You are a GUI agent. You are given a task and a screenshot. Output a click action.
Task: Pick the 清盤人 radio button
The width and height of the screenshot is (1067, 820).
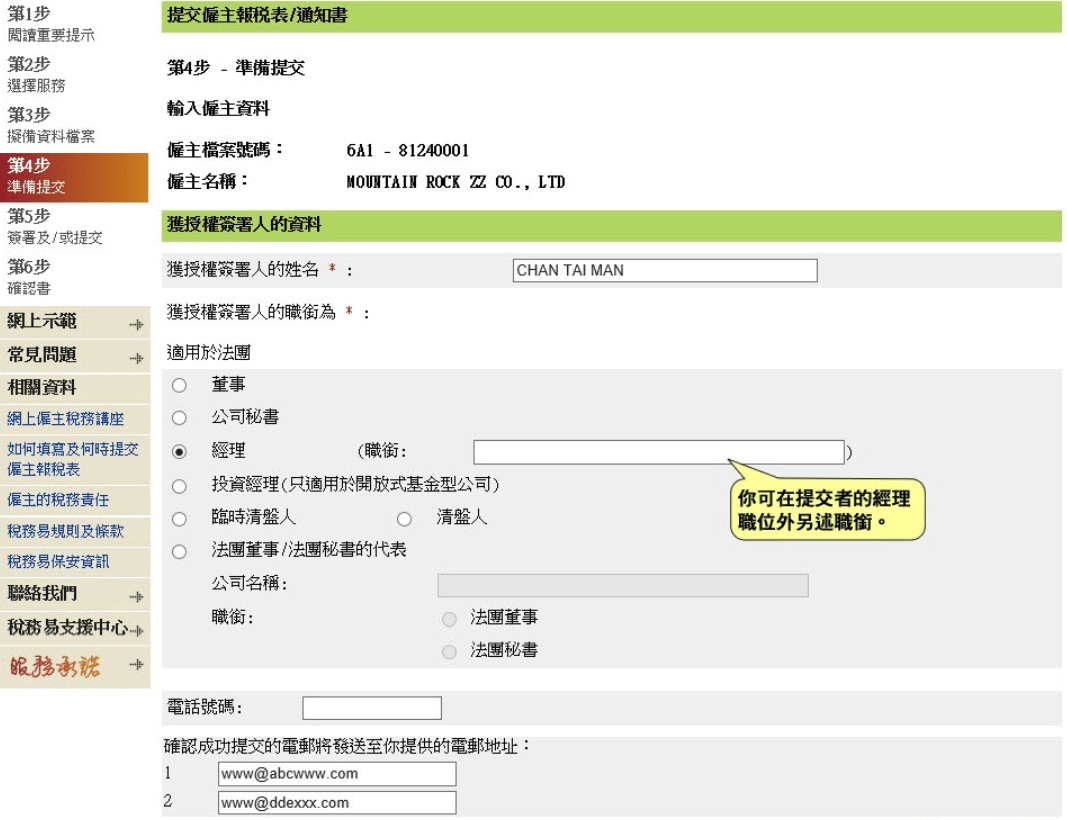pyautogui.click(x=404, y=519)
